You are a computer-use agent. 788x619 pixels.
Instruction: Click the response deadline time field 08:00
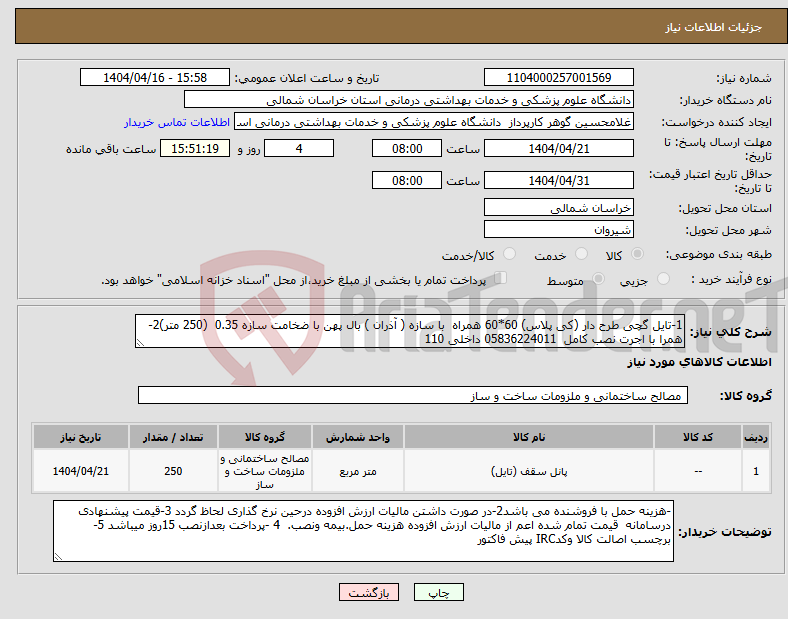[x=407, y=148]
